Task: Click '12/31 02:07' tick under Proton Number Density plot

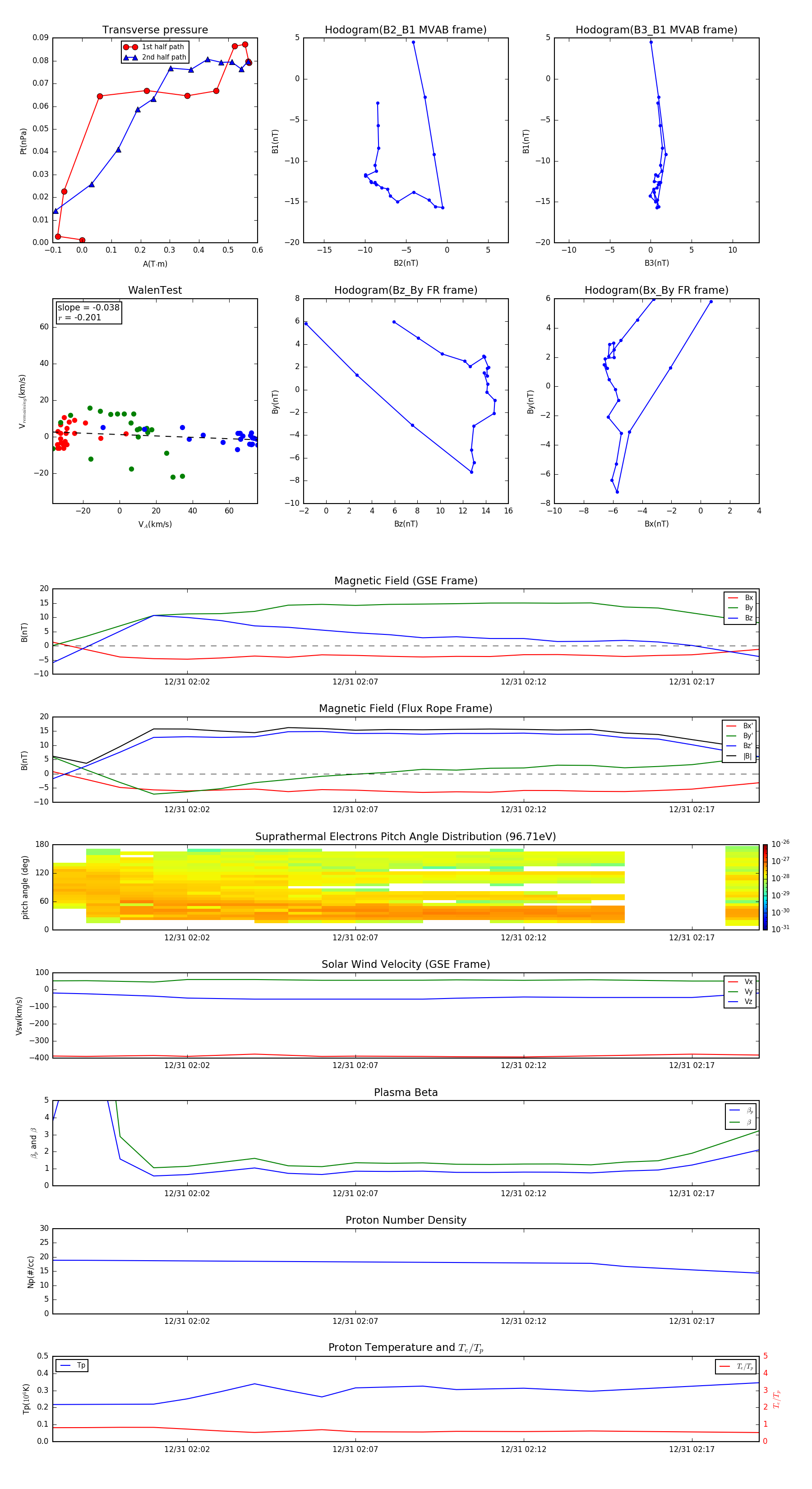Action: point(355,1321)
